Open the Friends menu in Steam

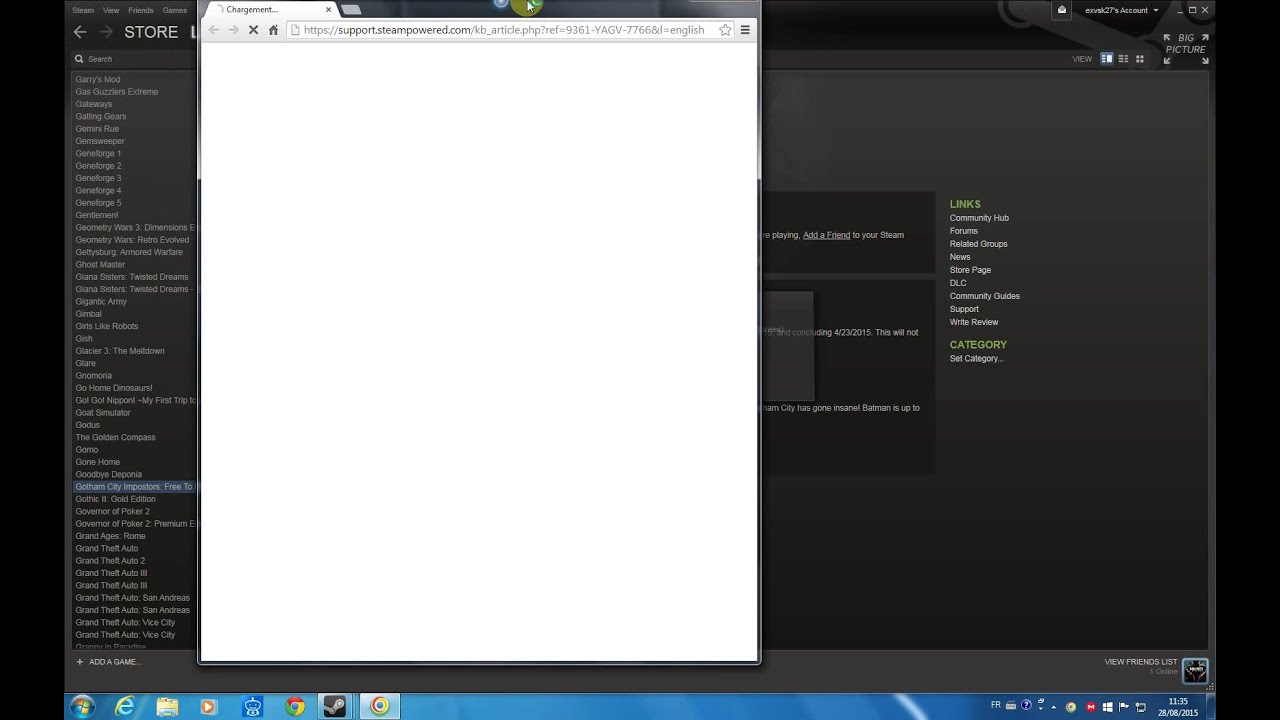tap(141, 10)
